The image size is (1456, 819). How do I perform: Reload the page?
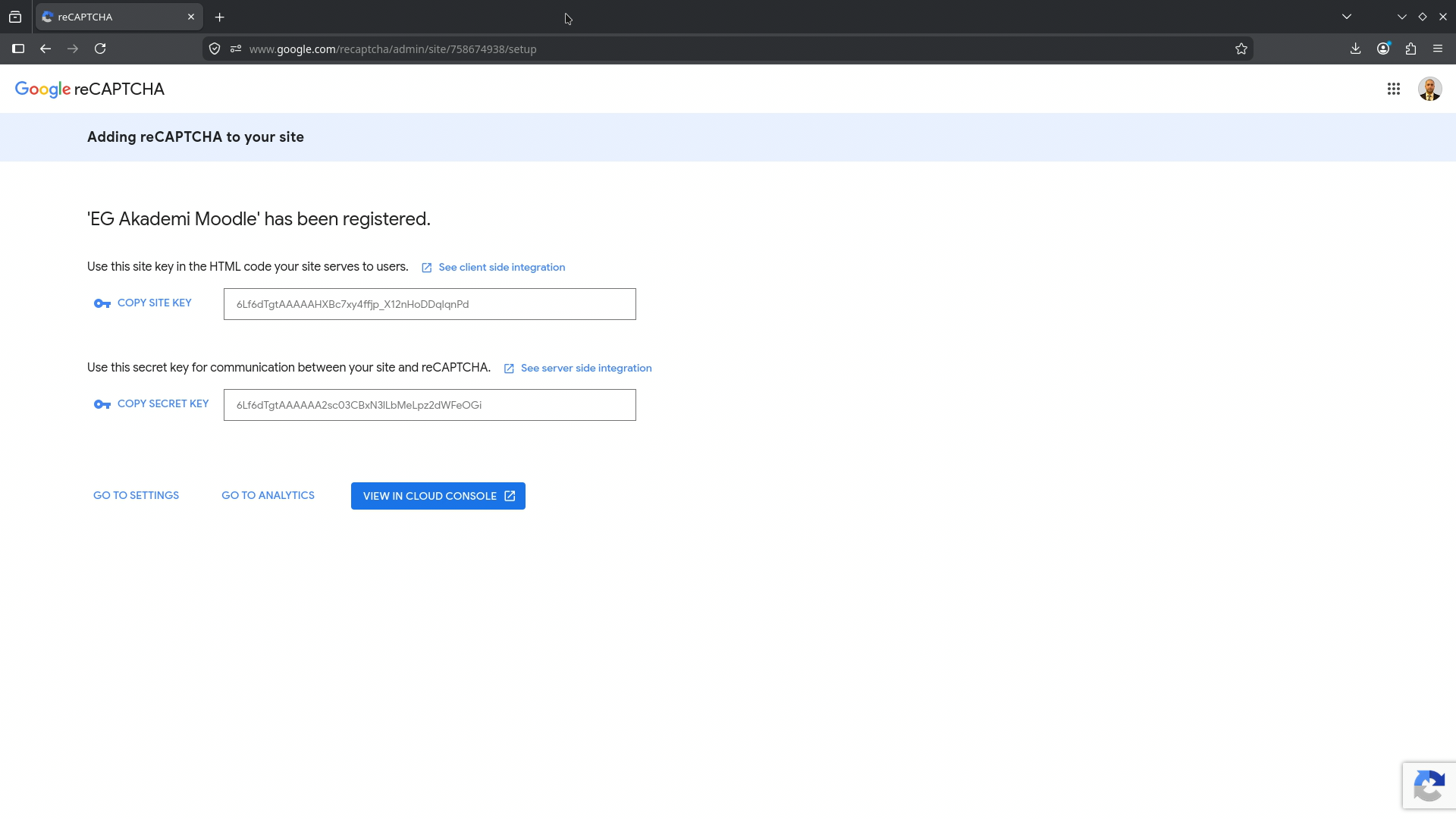(100, 49)
